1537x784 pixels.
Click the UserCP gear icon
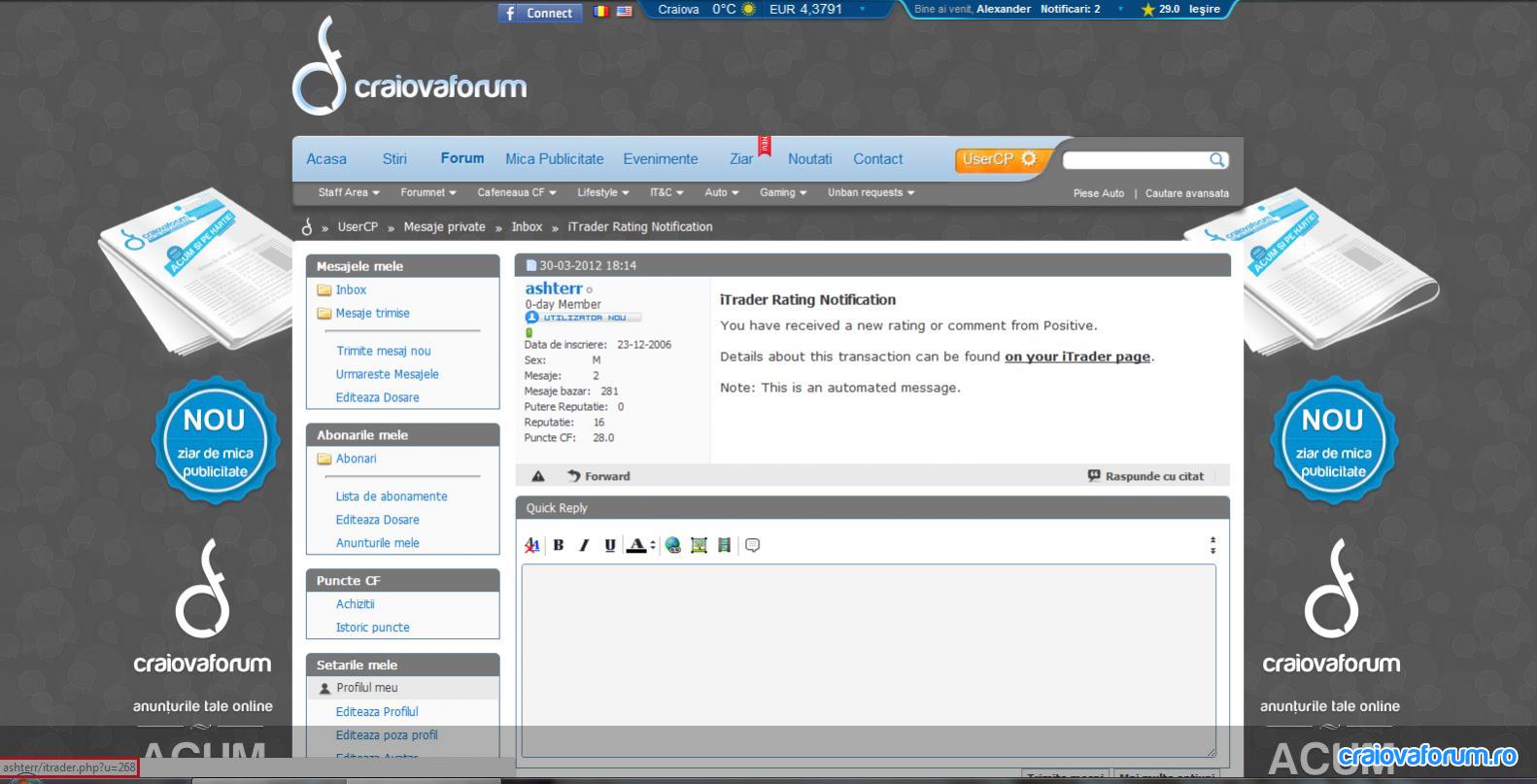click(1029, 158)
